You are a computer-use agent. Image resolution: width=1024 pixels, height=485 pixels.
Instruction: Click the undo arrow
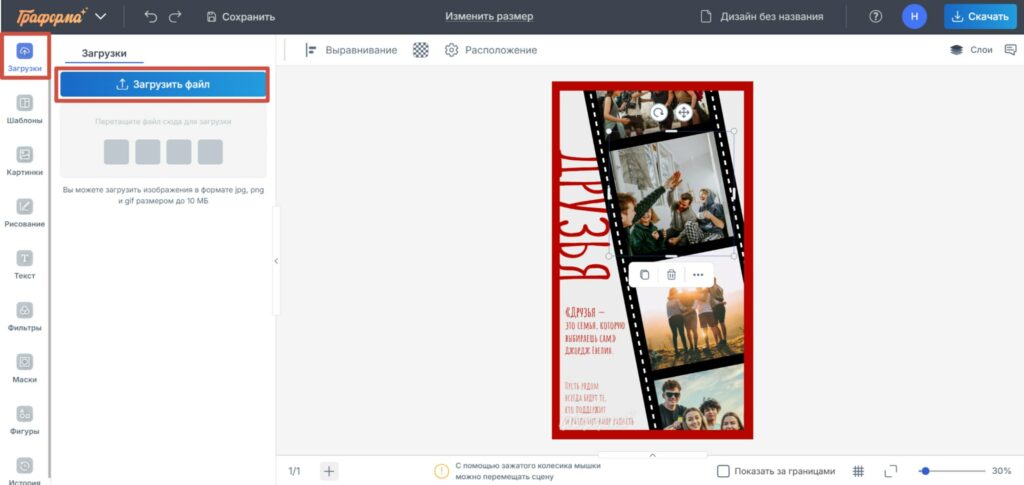[151, 17]
